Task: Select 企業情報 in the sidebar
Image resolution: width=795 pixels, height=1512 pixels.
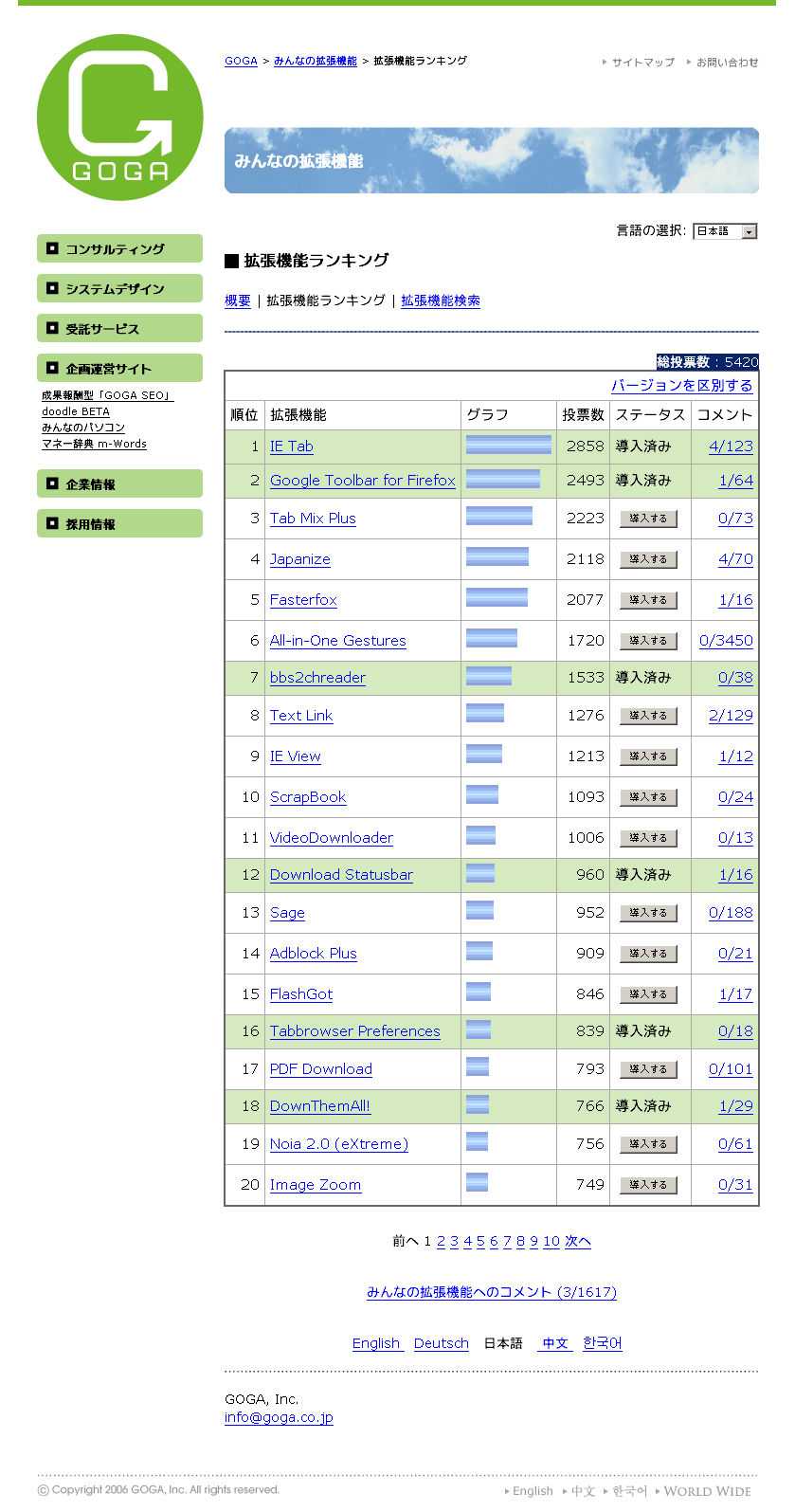Action: coord(119,484)
